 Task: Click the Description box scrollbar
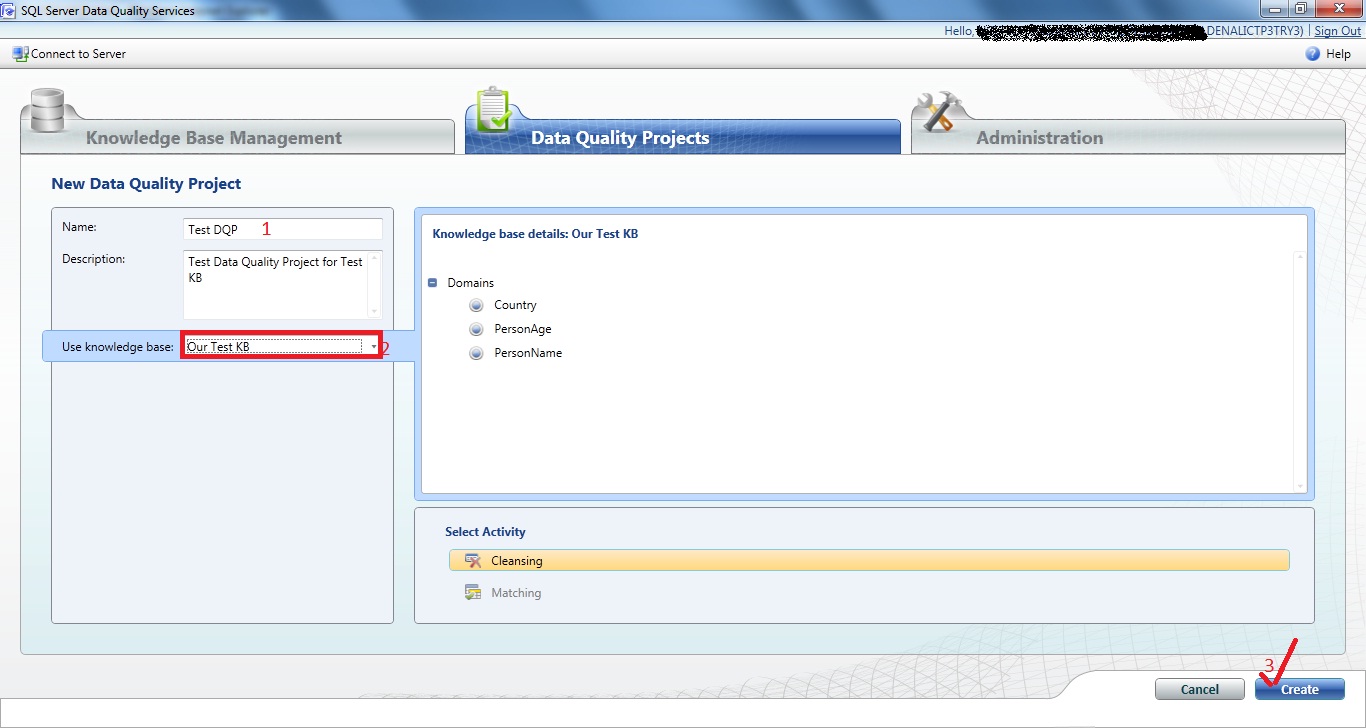pos(376,285)
